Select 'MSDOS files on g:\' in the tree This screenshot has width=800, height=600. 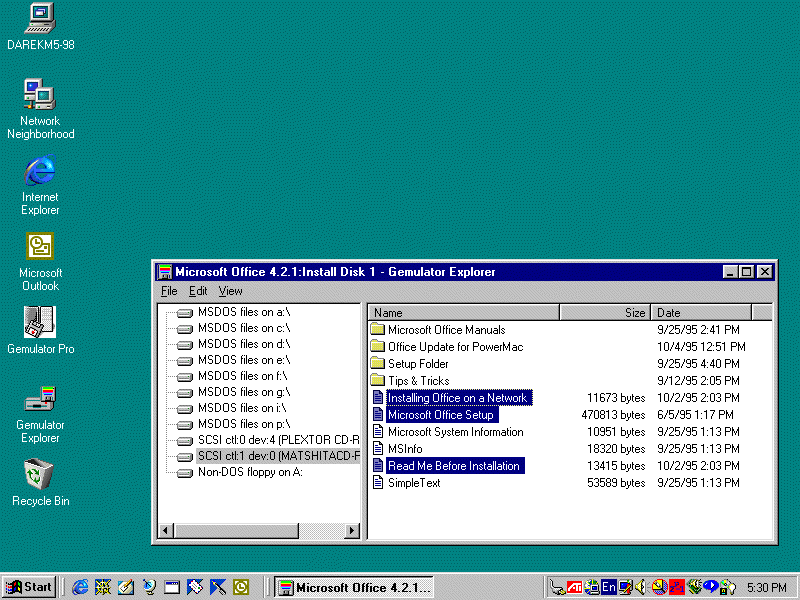pos(244,392)
